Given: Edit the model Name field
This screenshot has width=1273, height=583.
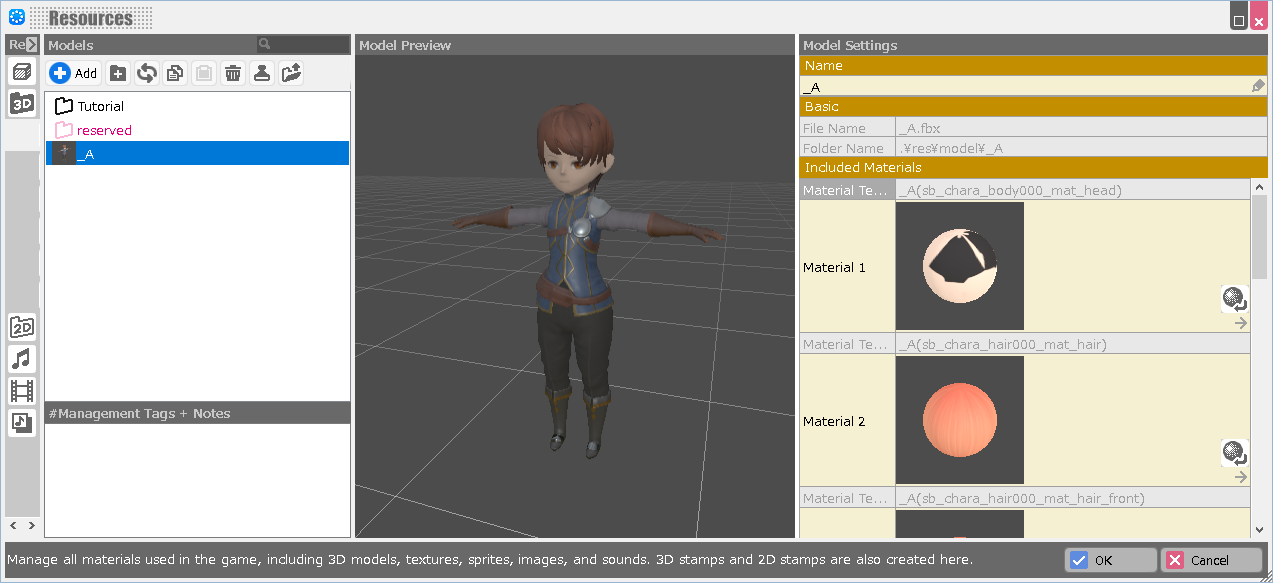Looking at the screenshot, I should coord(1024,87).
